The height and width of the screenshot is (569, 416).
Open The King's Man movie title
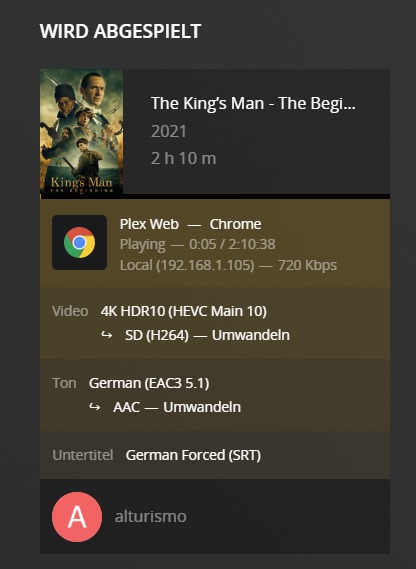pos(253,103)
